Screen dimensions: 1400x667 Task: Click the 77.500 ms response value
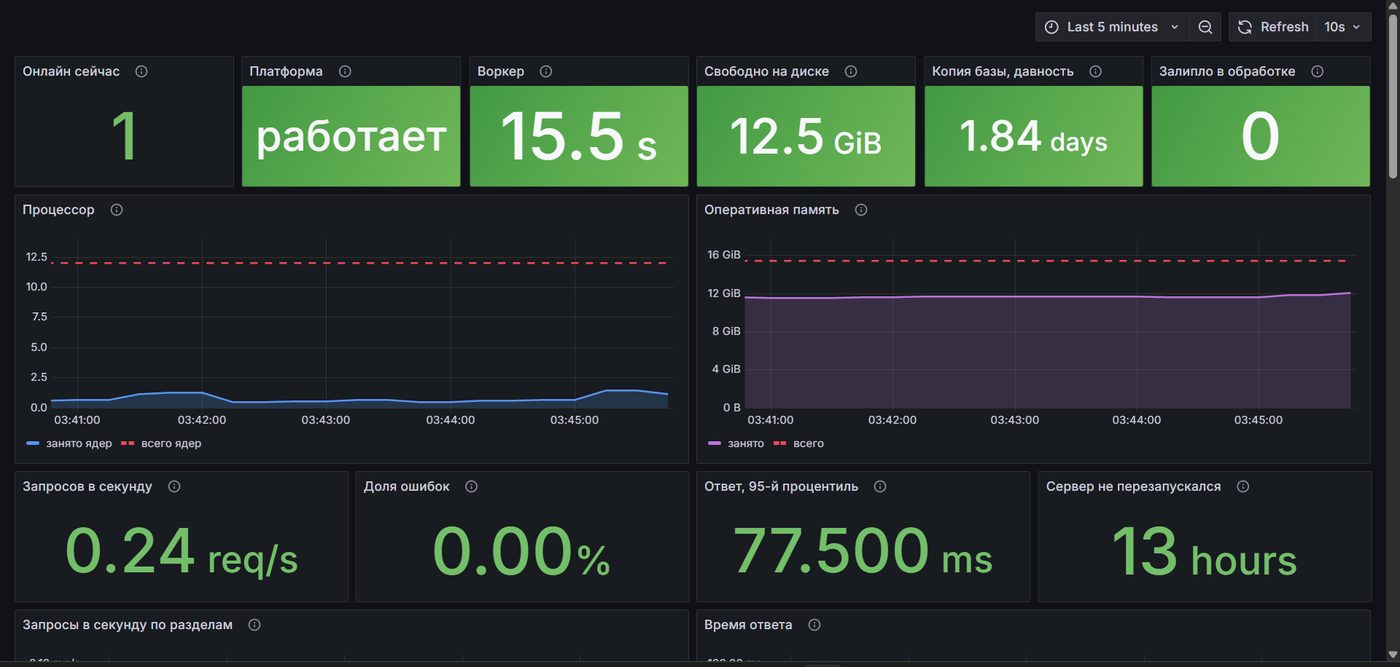click(x=863, y=551)
